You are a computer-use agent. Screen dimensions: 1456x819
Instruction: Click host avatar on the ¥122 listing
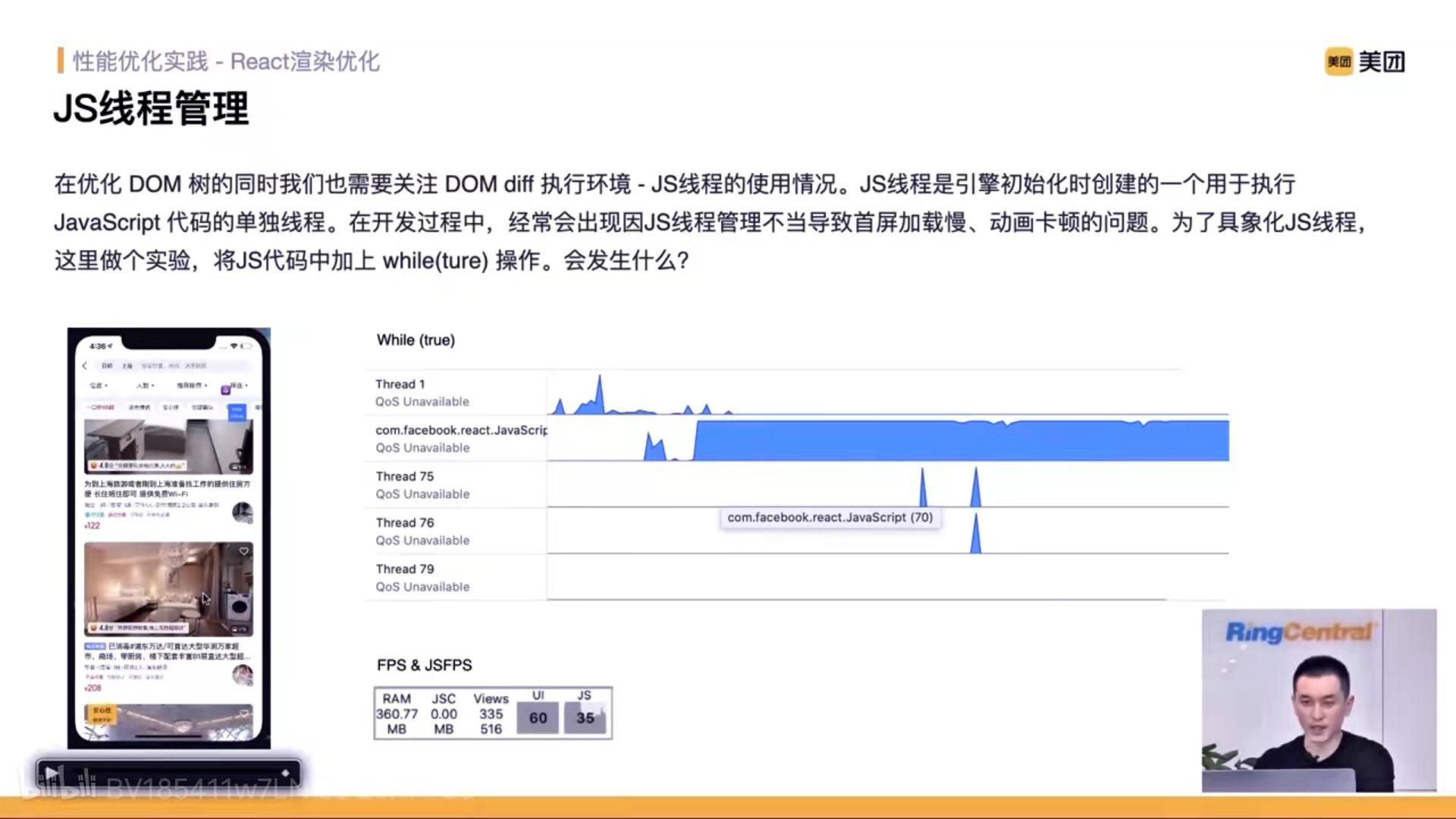pyautogui.click(x=243, y=513)
